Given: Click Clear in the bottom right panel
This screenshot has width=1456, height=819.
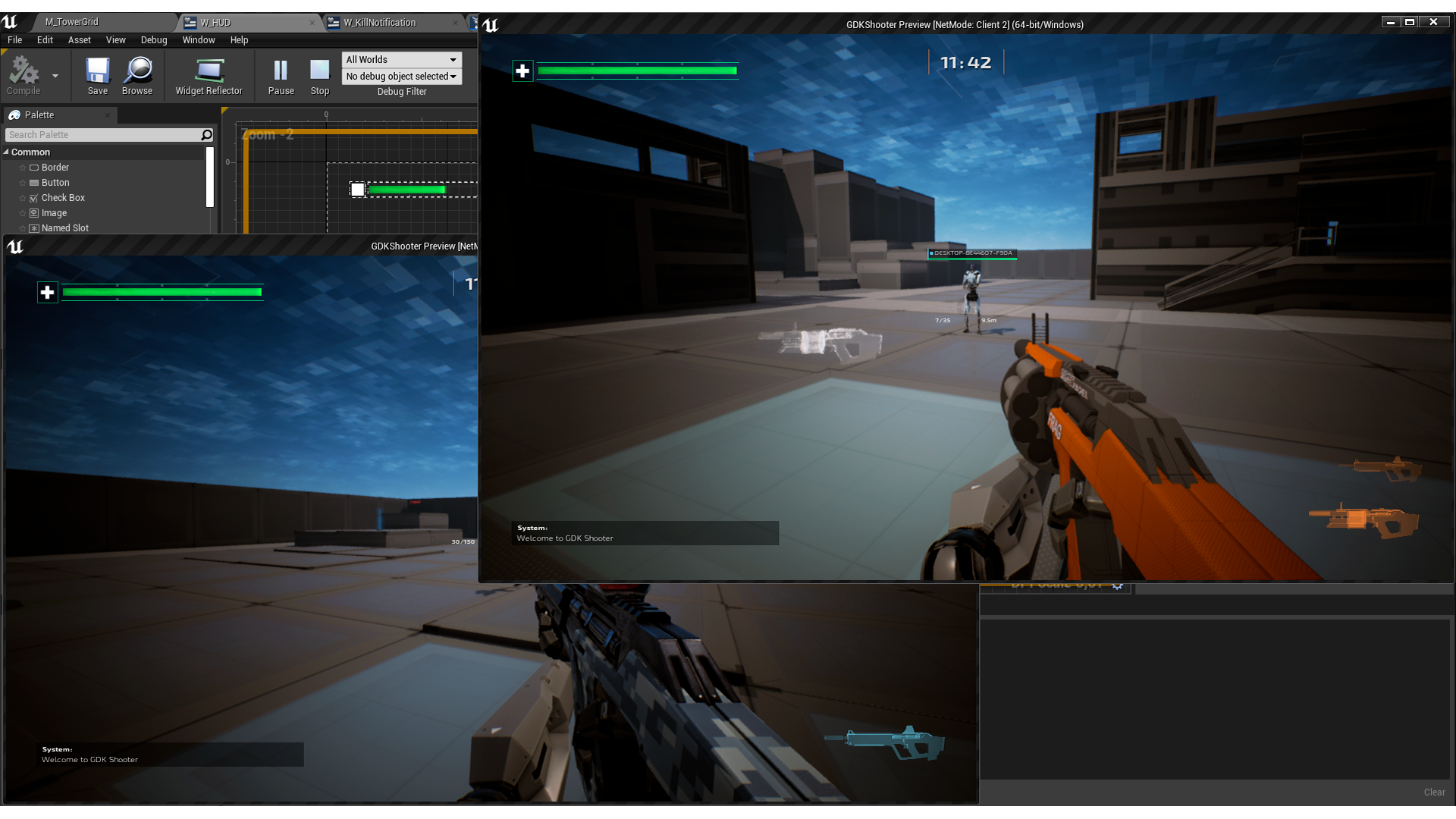Looking at the screenshot, I should tap(1434, 791).
